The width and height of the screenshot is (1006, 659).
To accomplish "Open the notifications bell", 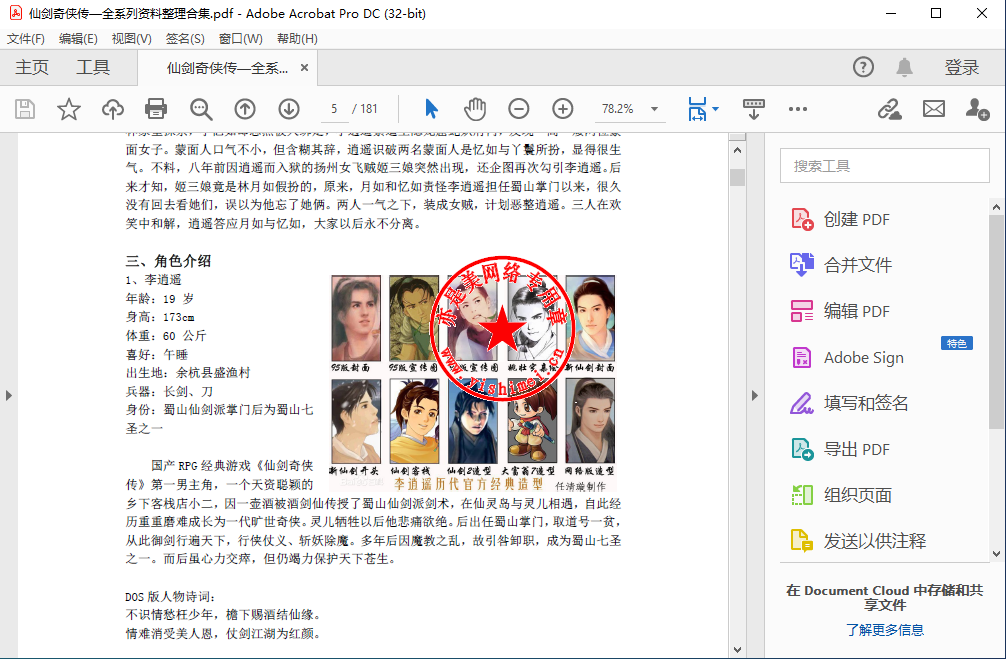I will pyautogui.click(x=905, y=67).
